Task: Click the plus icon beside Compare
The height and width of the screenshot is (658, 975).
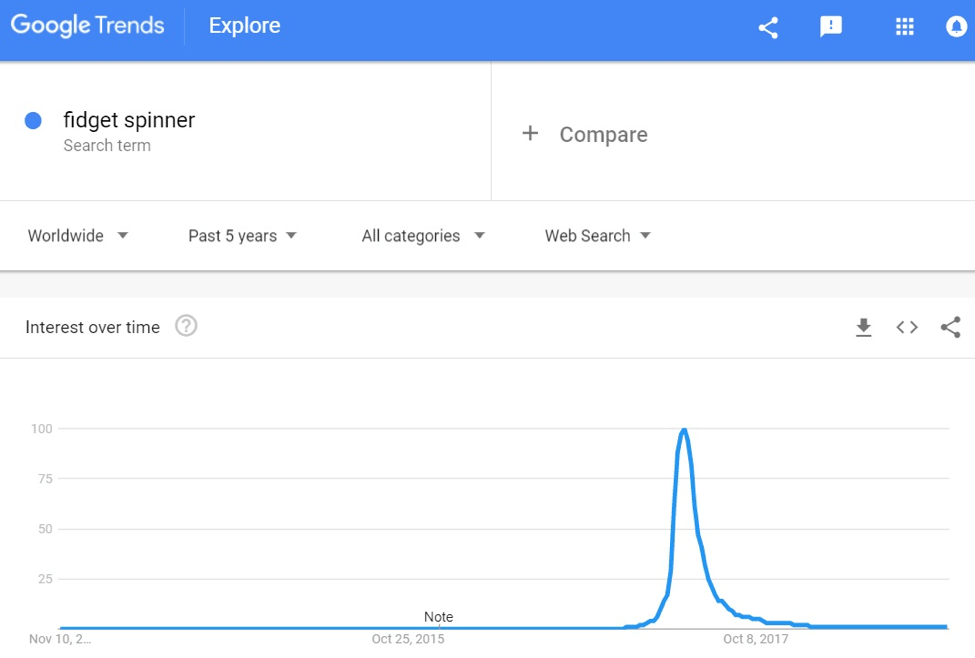Action: [530, 133]
